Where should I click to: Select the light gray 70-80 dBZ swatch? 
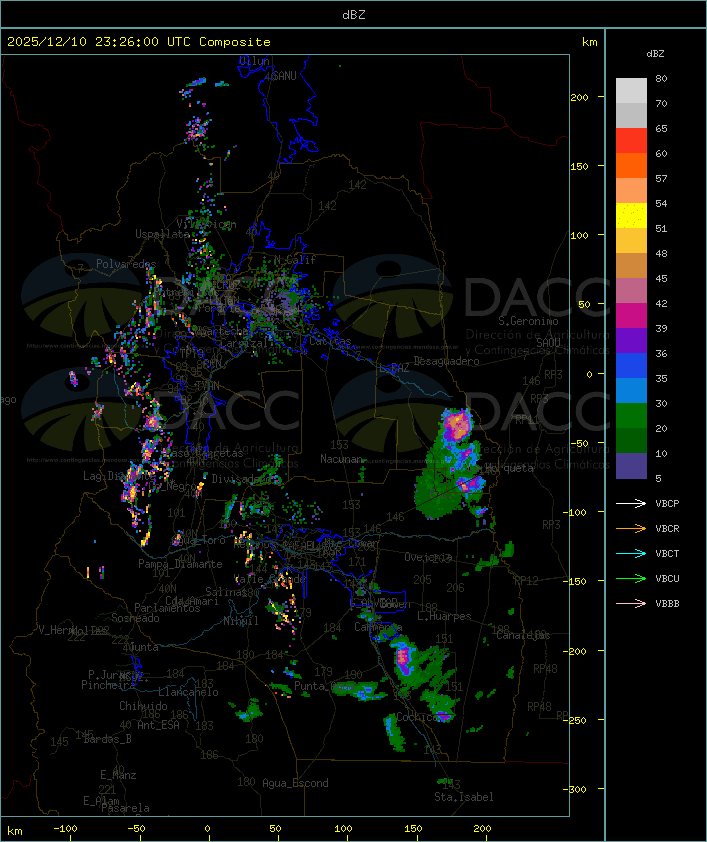click(631, 91)
